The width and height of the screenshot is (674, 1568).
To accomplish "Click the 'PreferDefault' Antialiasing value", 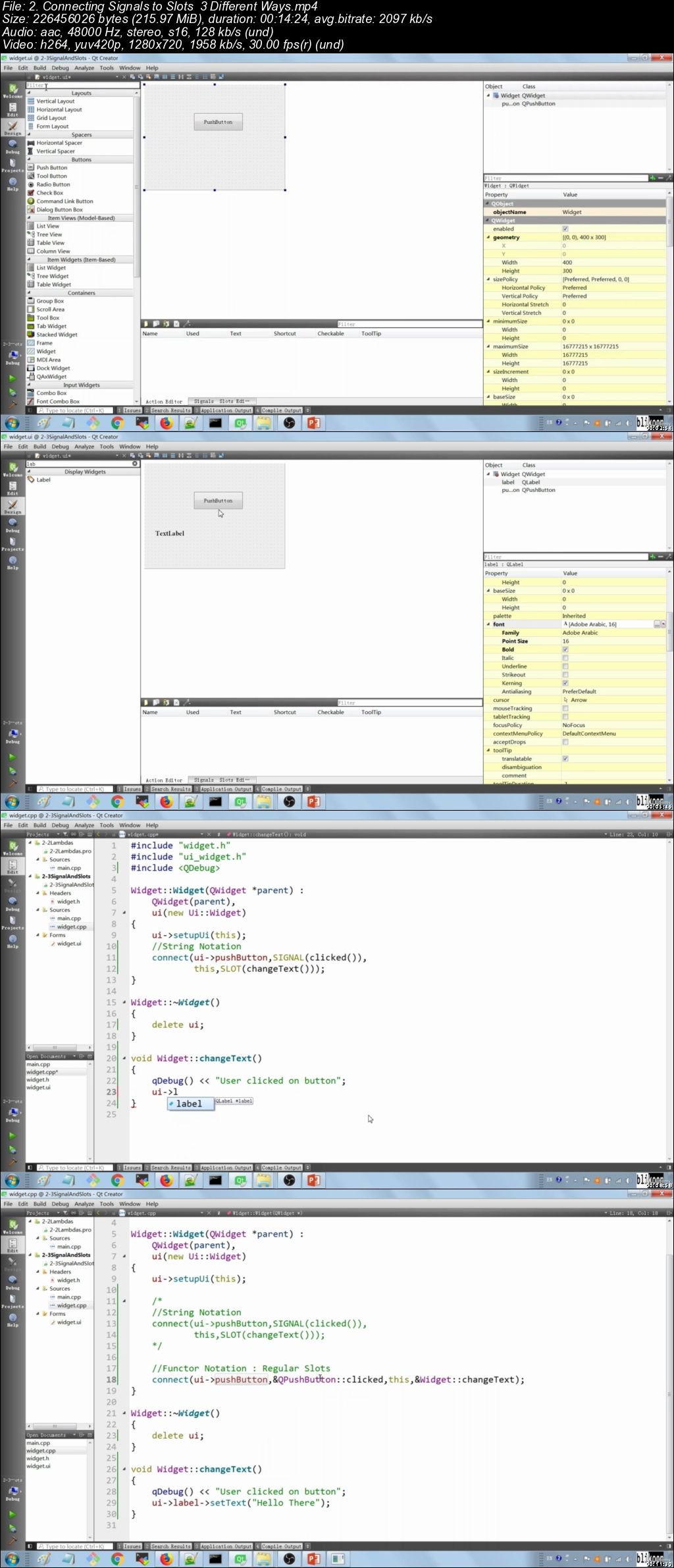I will tap(579, 691).
